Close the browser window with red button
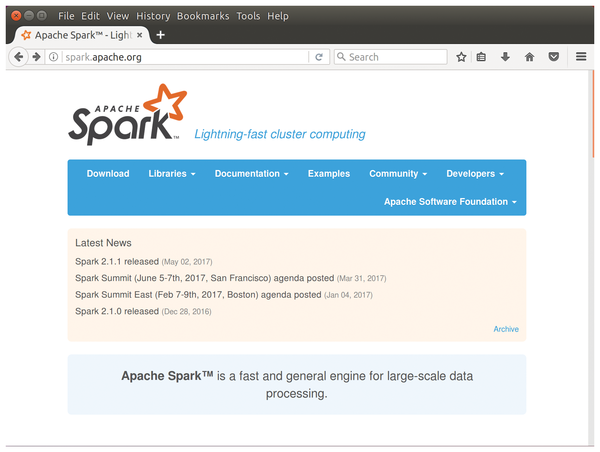This screenshot has height=452, width=600. click(x=16, y=16)
